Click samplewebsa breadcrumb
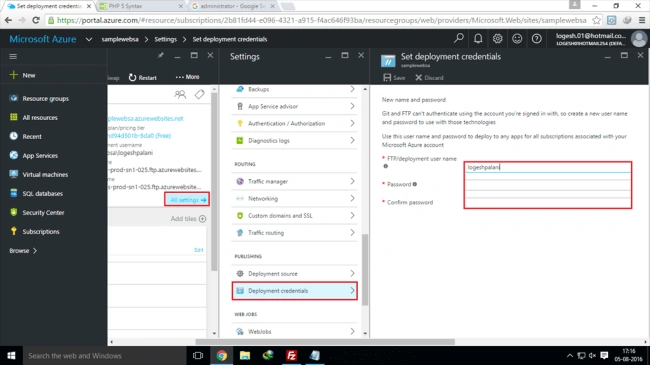The height and width of the screenshot is (365, 650). (120, 39)
